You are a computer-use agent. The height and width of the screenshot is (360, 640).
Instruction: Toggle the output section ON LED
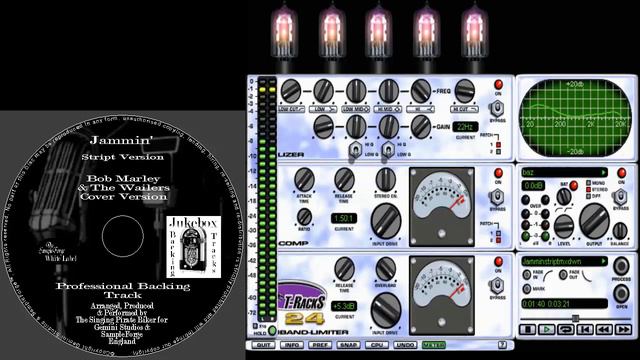pyautogui.click(x=621, y=173)
